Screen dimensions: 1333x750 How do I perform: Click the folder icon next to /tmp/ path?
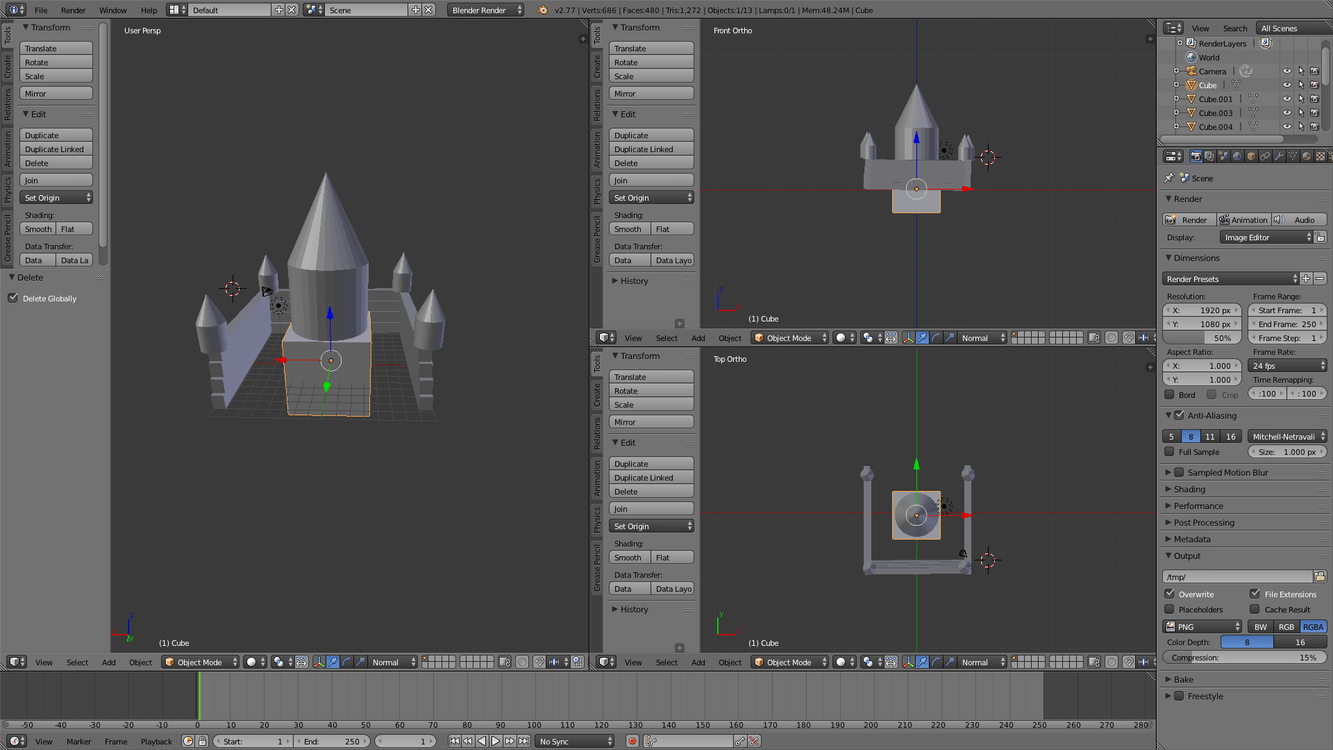click(x=1320, y=577)
